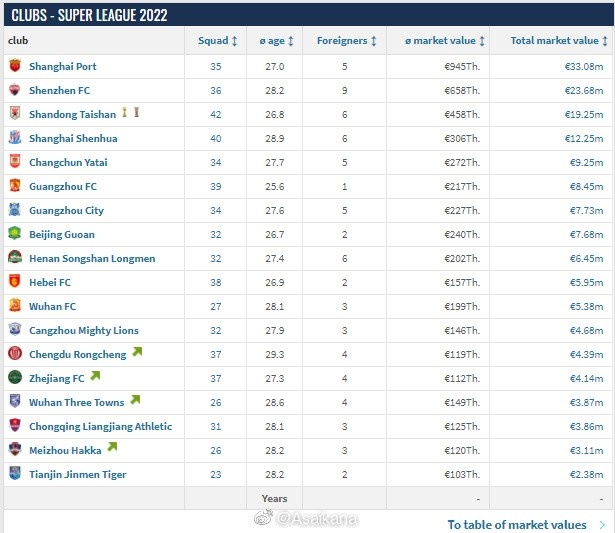Click the Guangzhou FC club crest
Screen dimensions: 615x533
15,186
